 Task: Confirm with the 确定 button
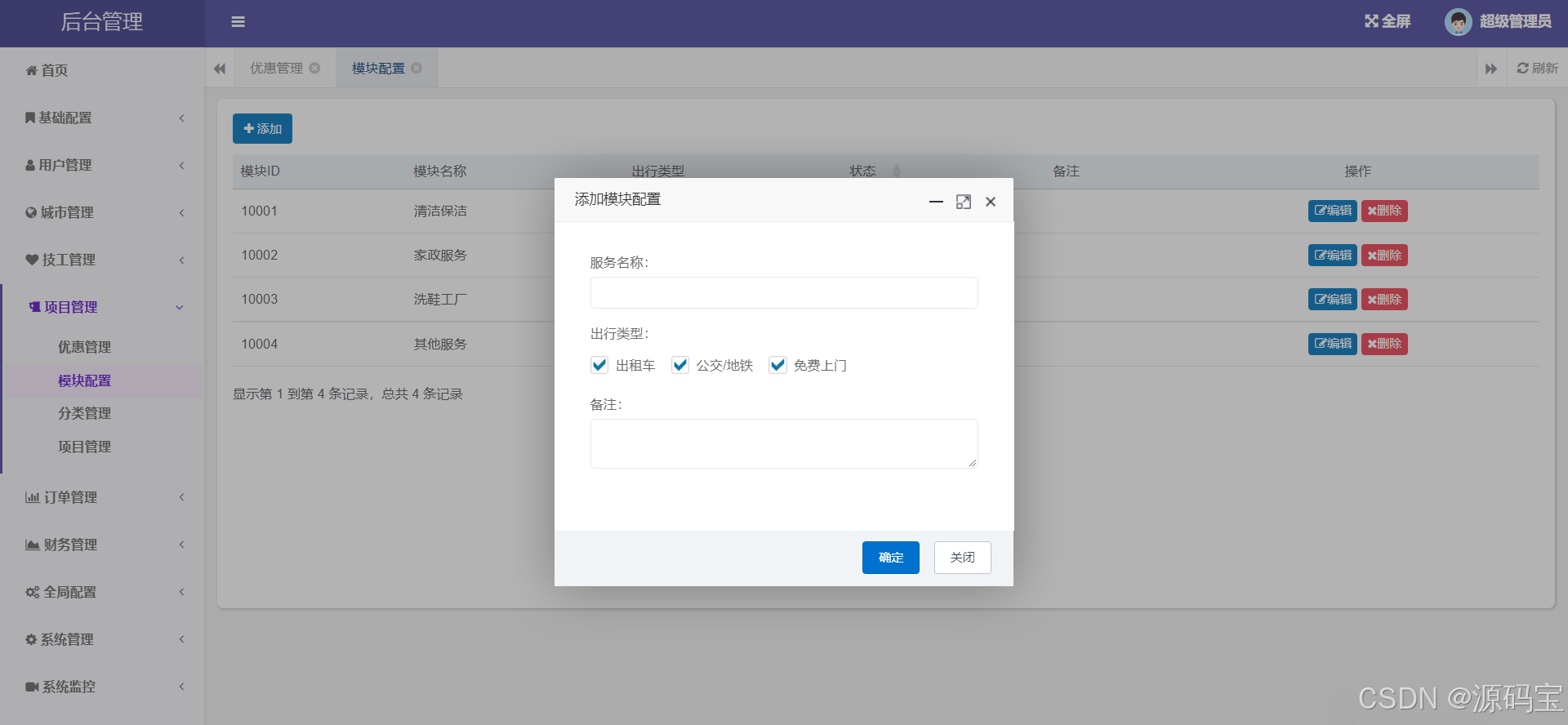(891, 558)
